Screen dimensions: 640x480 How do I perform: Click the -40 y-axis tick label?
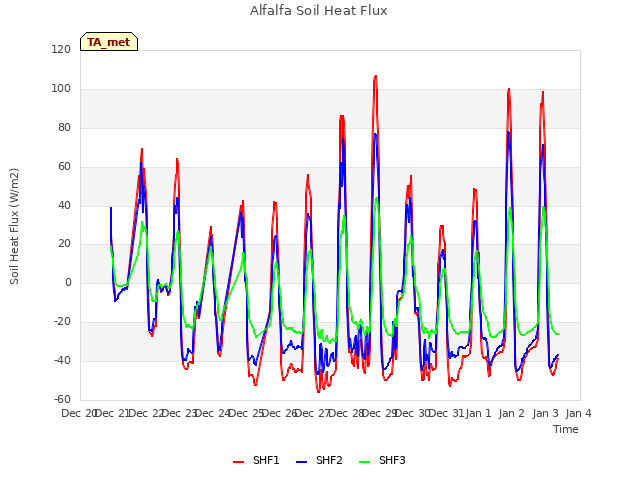tap(62, 360)
